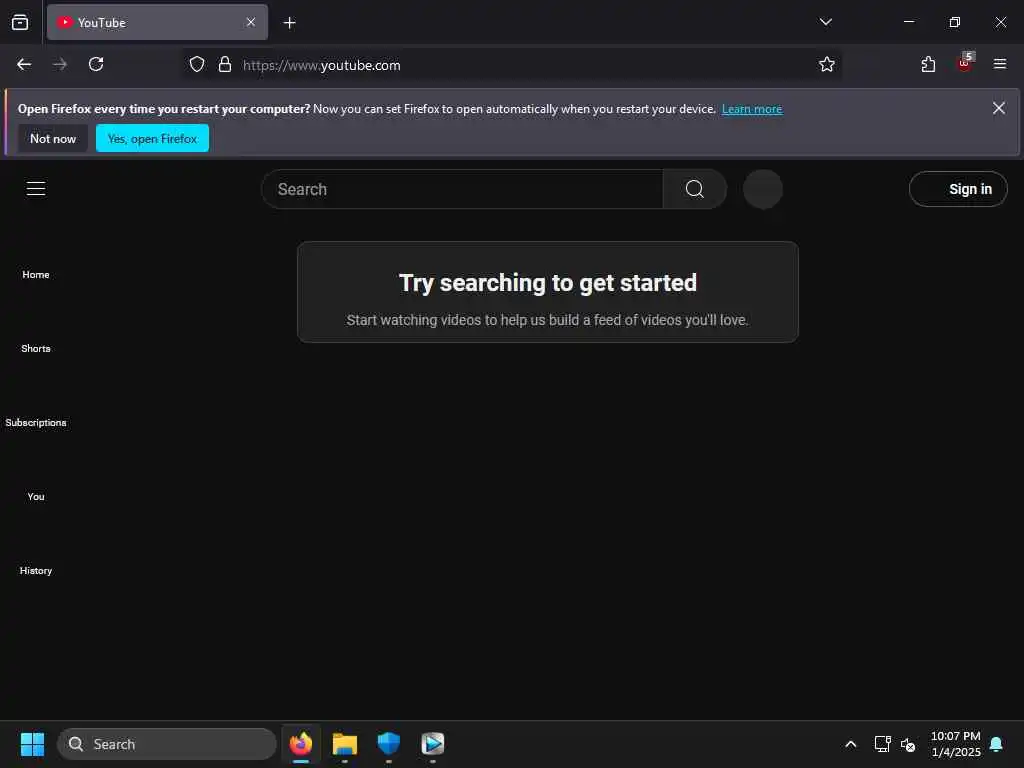Close the YouTube tab
This screenshot has width=1024, height=768.
tap(251, 22)
